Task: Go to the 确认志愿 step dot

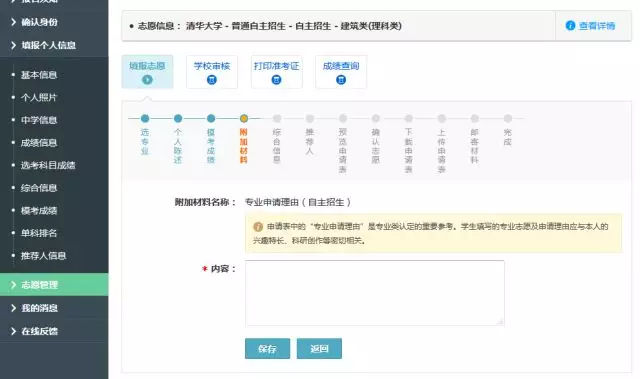Action: pyautogui.click(x=376, y=118)
